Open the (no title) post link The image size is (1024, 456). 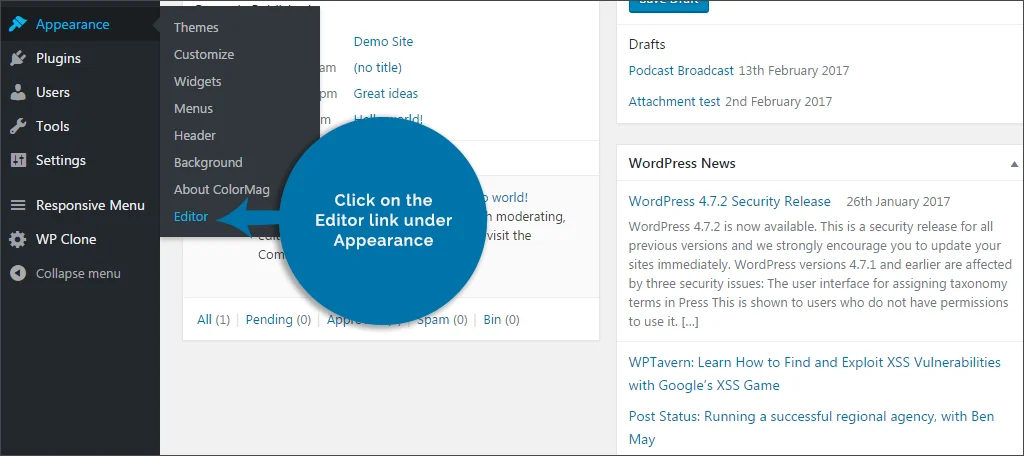377,67
